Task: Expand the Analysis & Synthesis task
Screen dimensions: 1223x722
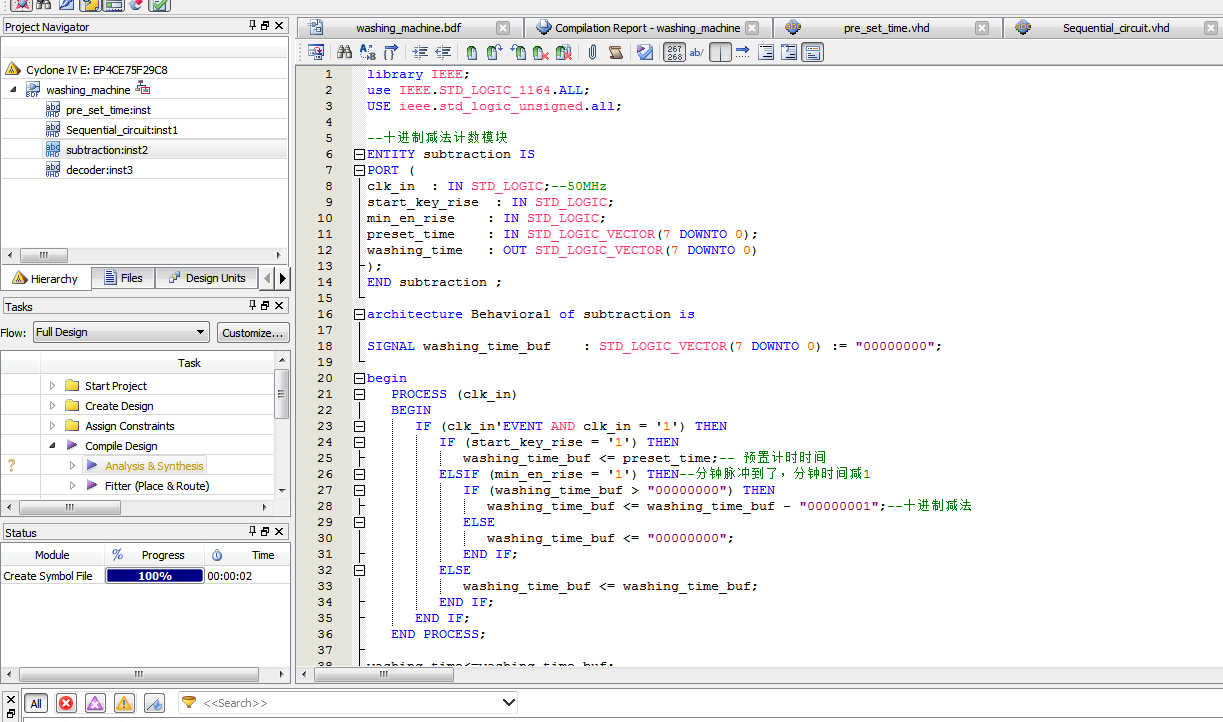Action: click(x=72, y=466)
